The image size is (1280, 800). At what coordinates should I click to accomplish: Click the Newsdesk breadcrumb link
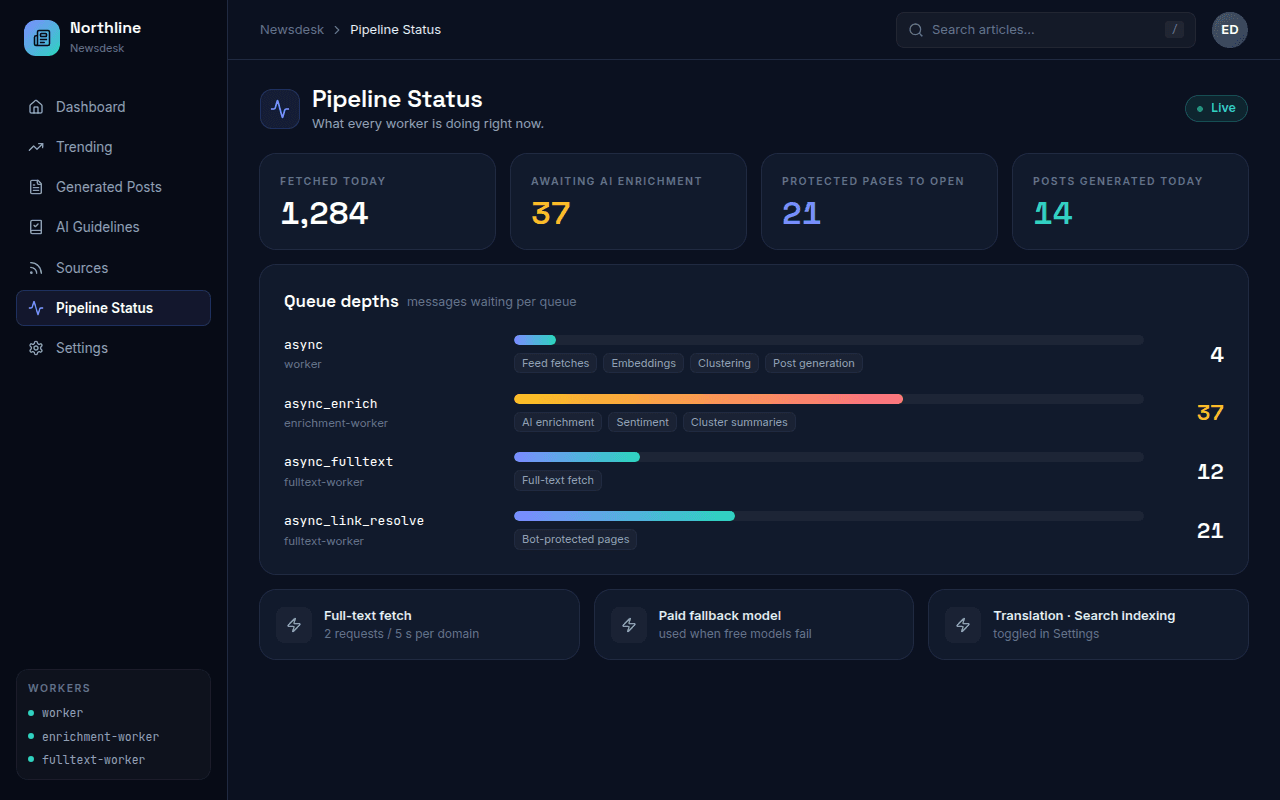pyautogui.click(x=292, y=30)
